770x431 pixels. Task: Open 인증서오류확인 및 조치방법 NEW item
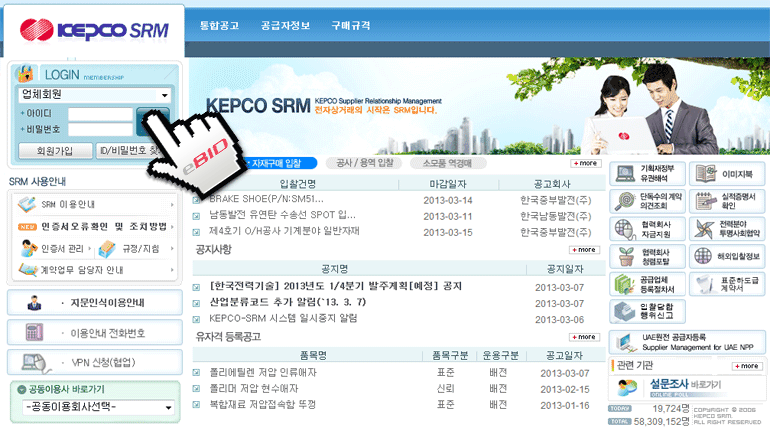[95, 227]
